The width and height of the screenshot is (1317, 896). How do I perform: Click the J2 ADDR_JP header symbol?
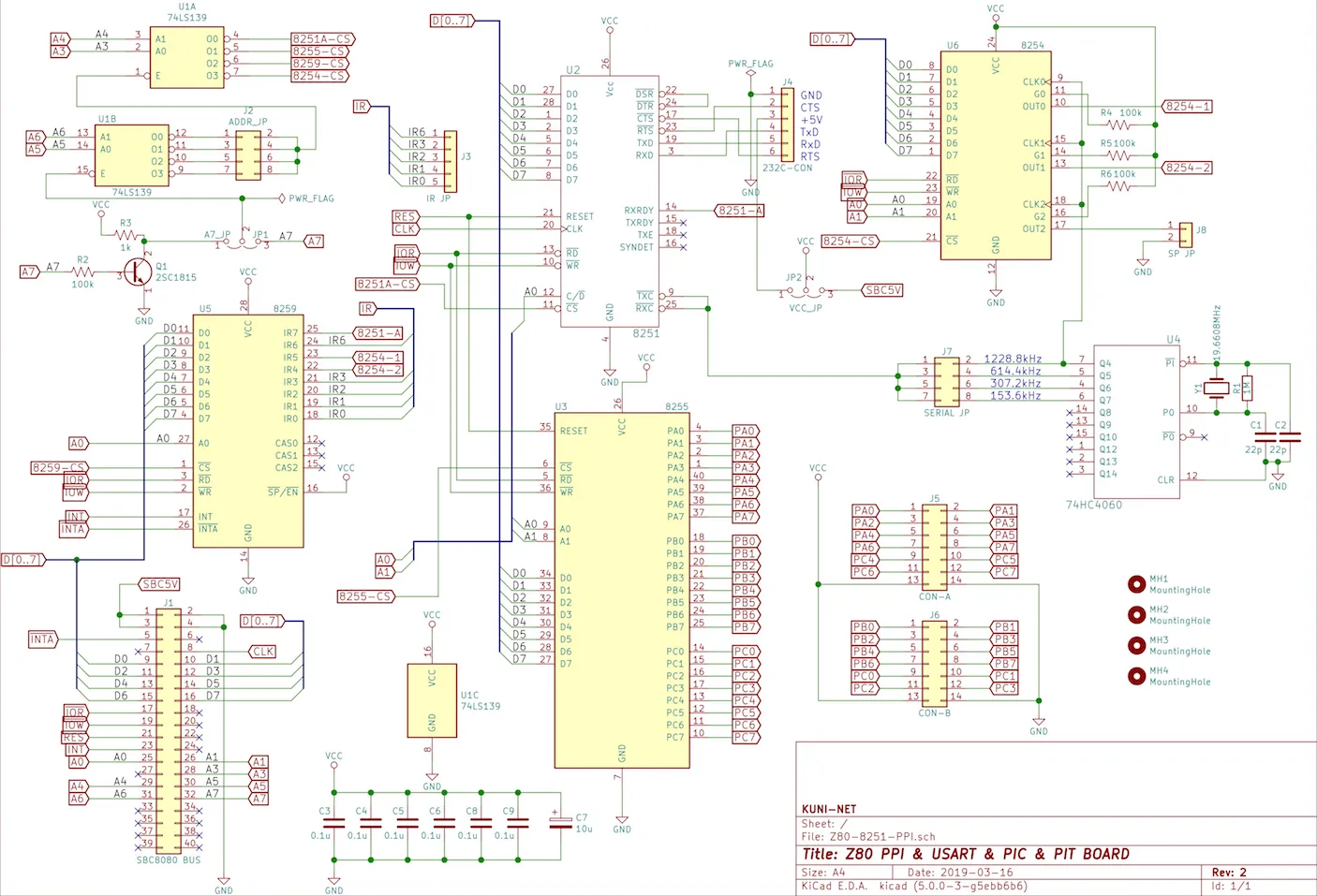click(248, 155)
